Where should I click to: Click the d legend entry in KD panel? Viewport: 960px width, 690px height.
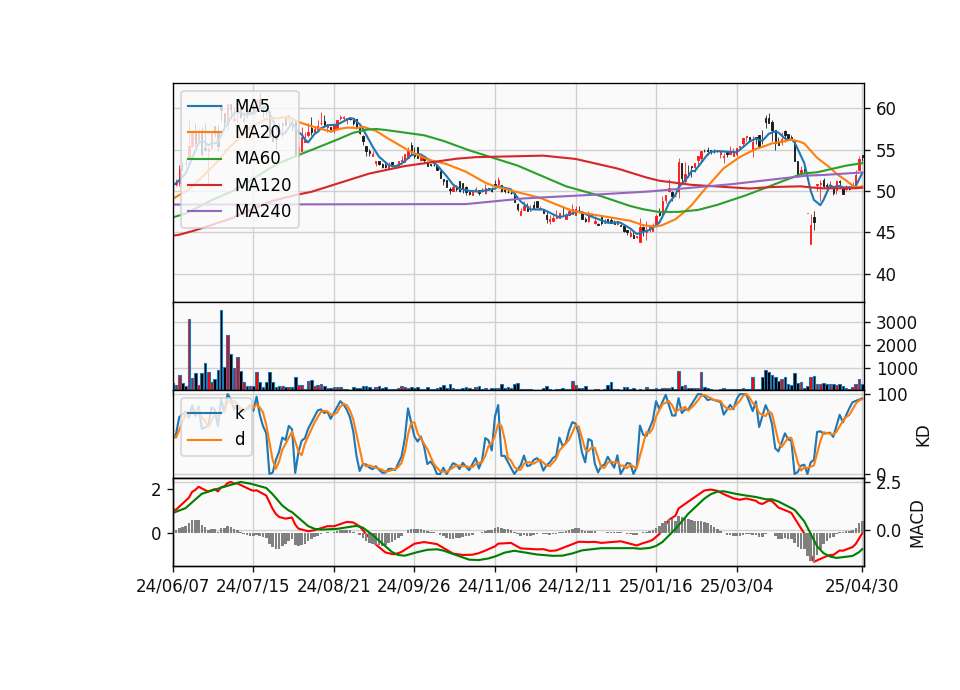(239, 439)
